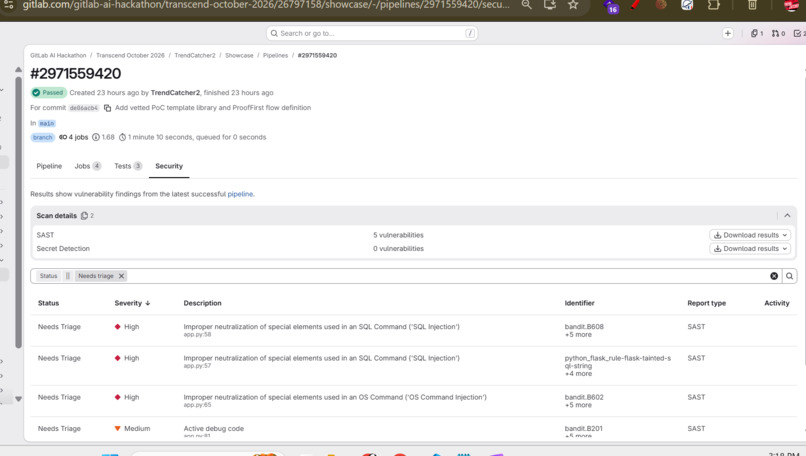Image resolution: width=806 pixels, height=456 pixels.
Task: Open the commit message 'Add vetted PoC template library' link
Action: [x=213, y=108]
